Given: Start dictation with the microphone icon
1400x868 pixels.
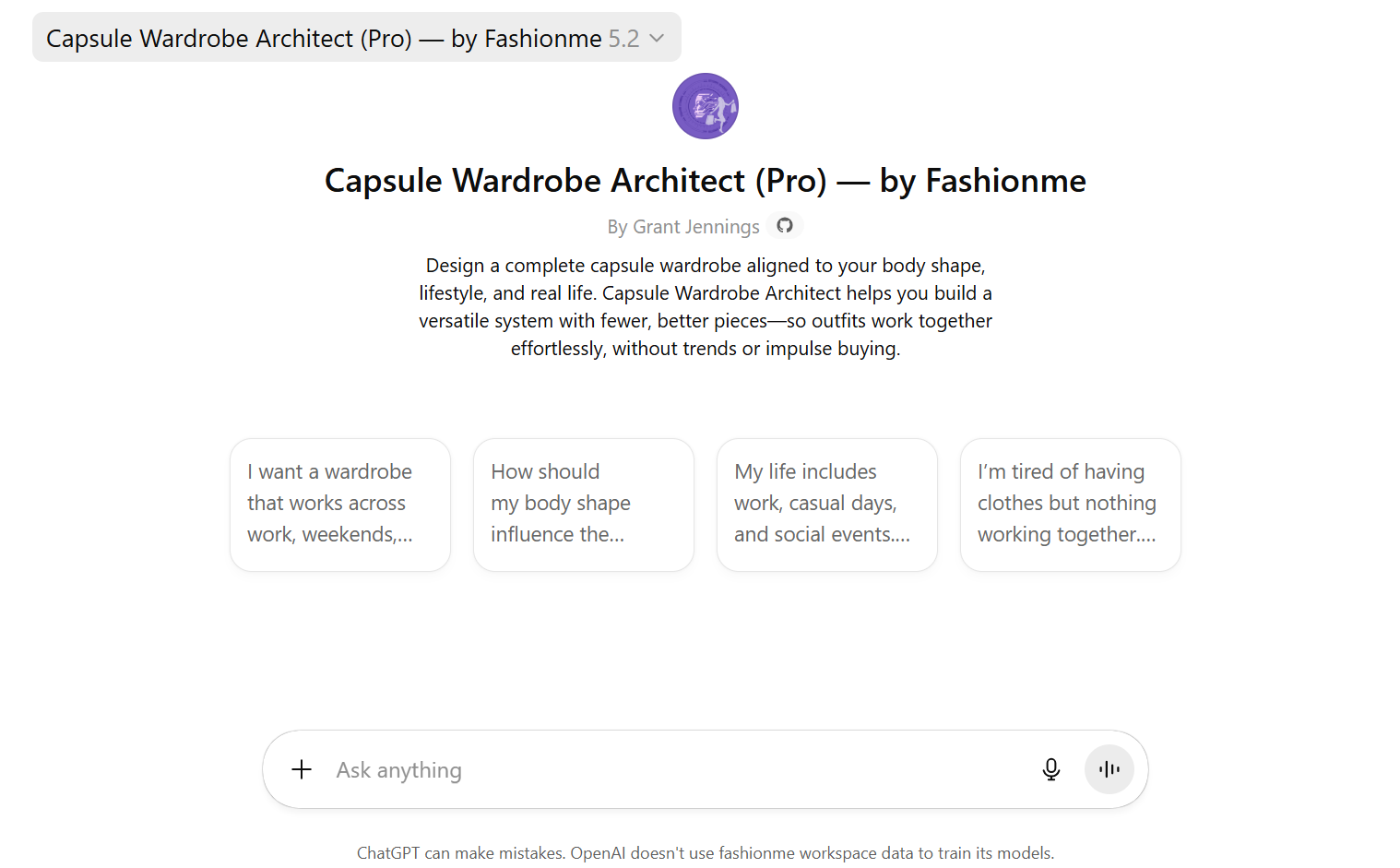Looking at the screenshot, I should point(1051,769).
